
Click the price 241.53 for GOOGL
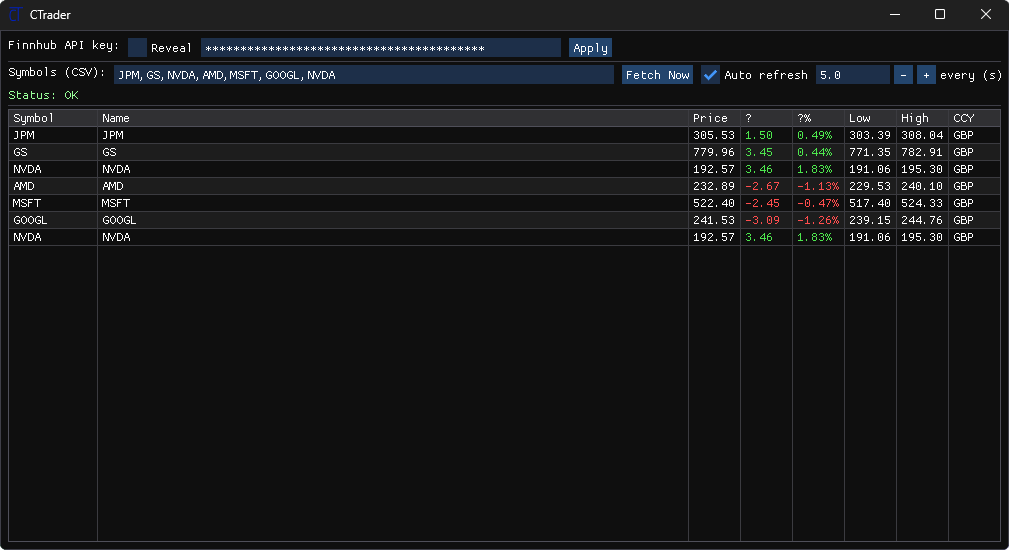click(x=714, y=220)
